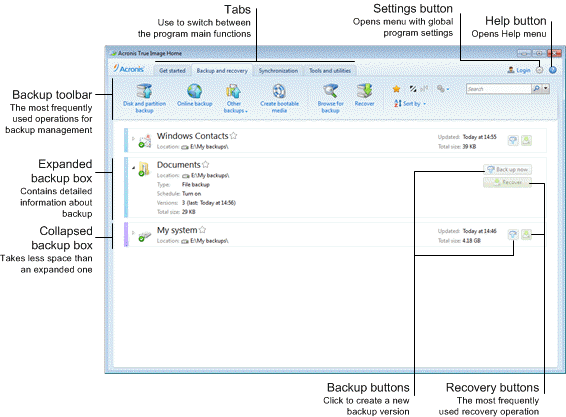Switch to the Synchronization tab
The image size is (566, 417).
(278, 71)
